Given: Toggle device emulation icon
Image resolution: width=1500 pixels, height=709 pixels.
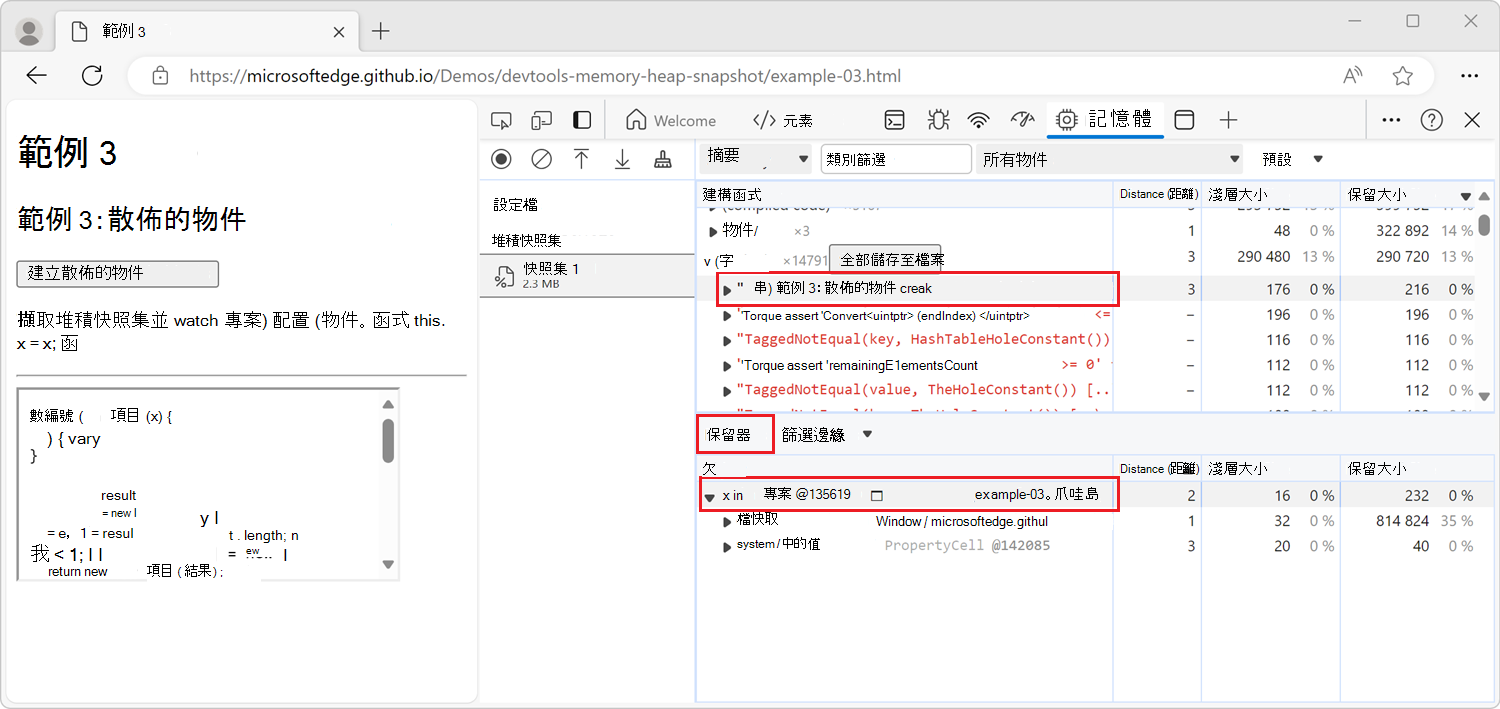Looking at the screenshot, I should click(x=541, y=121).
